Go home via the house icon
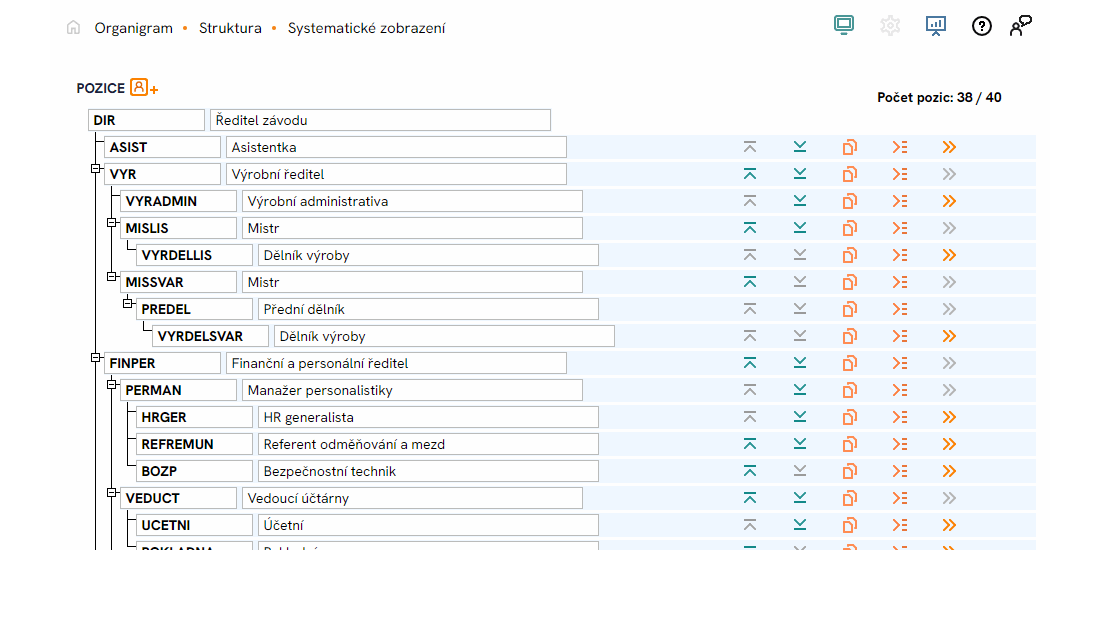This screenshot has width=1100, height=620. (73, 28)
